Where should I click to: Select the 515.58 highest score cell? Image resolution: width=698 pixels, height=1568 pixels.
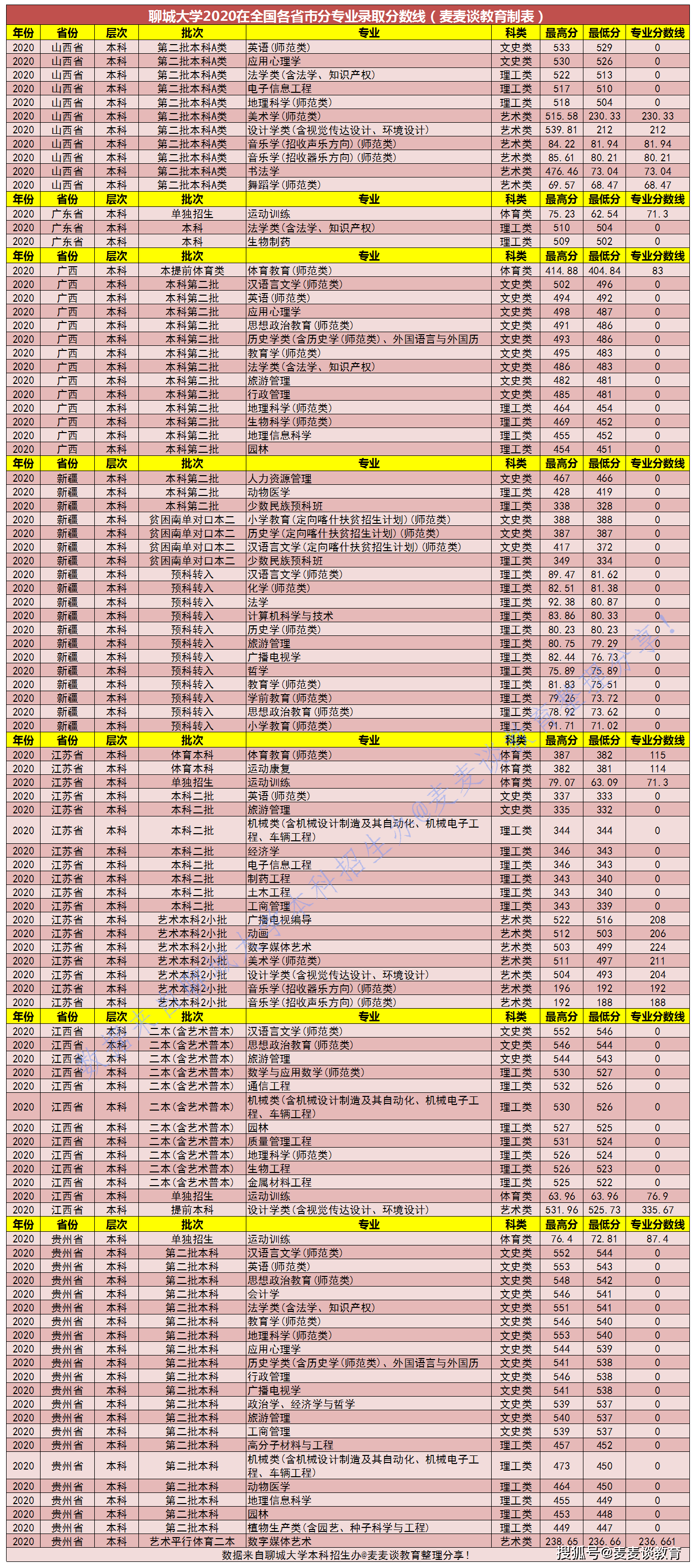pos(562,116)
